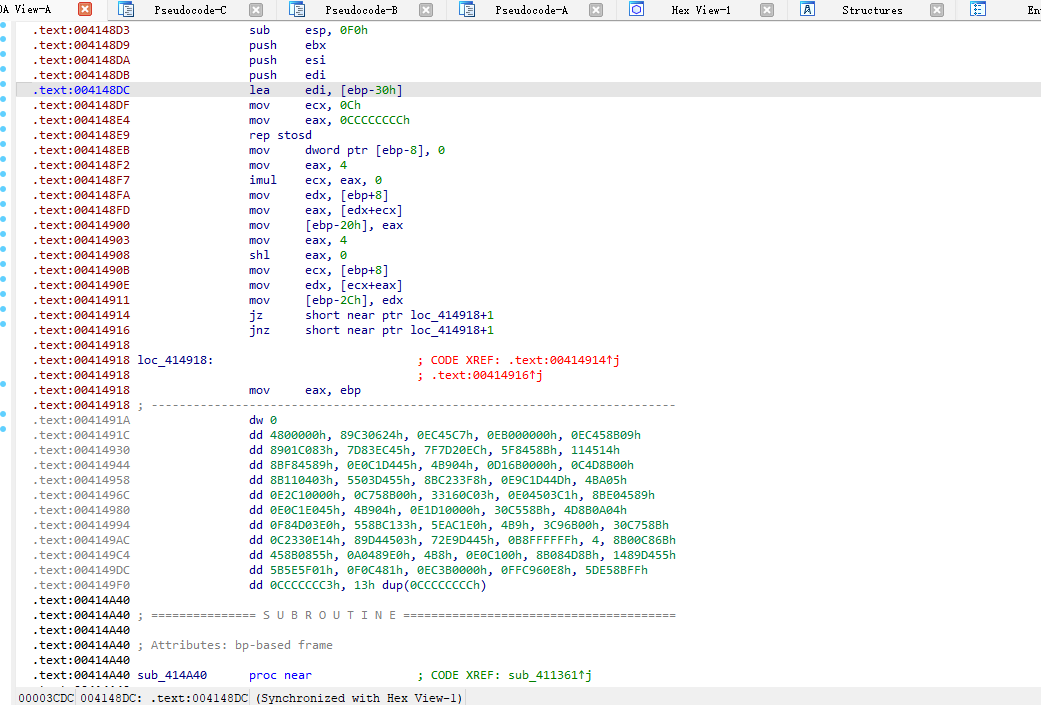
Task: Close the Hex View-1 tab
Action: (767, 10)
